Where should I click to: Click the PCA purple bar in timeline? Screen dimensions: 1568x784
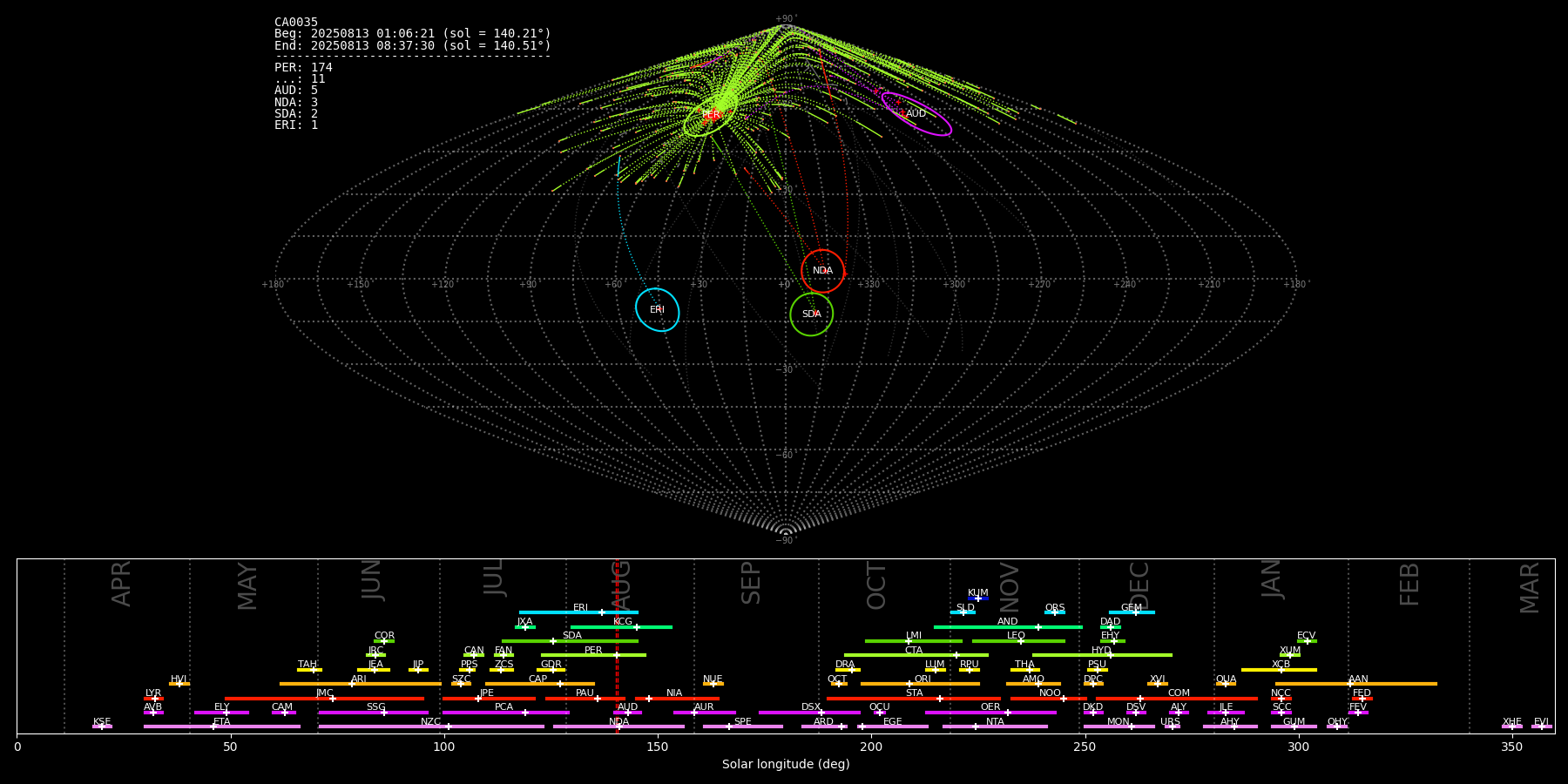click(x=505, y=713)
